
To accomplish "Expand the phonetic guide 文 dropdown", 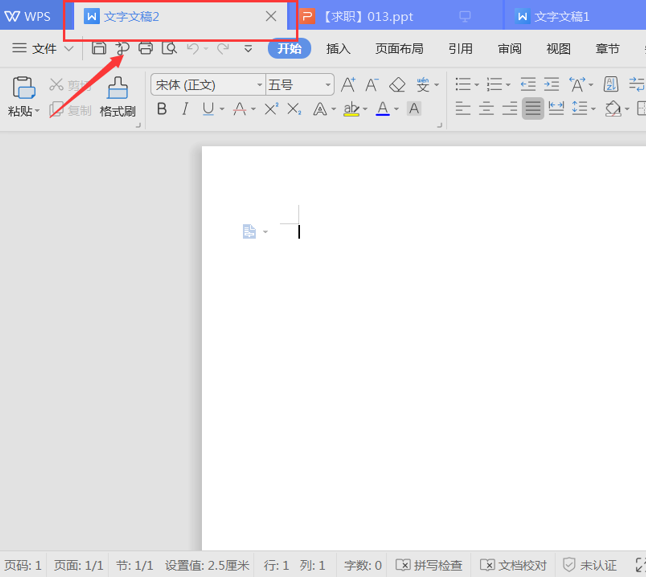I will (437, 85).
